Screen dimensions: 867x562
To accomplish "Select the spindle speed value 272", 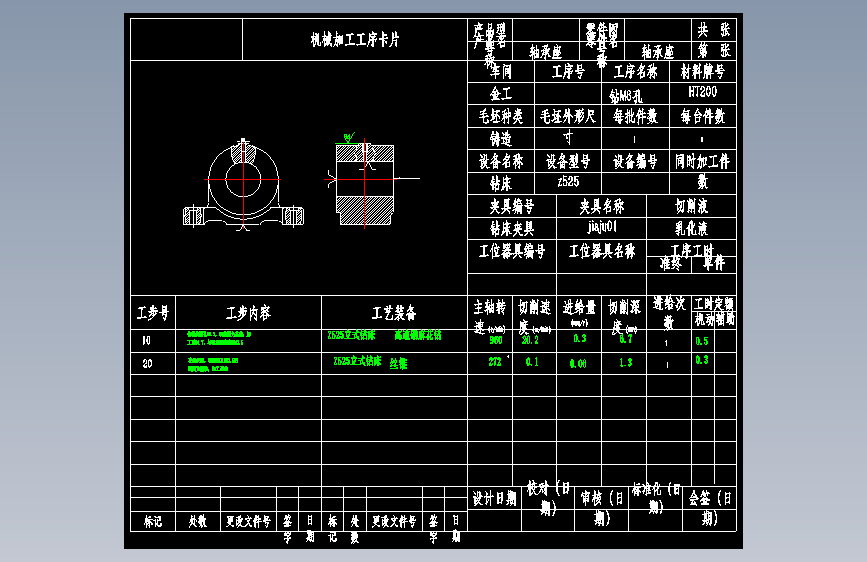I will (495, 362).
